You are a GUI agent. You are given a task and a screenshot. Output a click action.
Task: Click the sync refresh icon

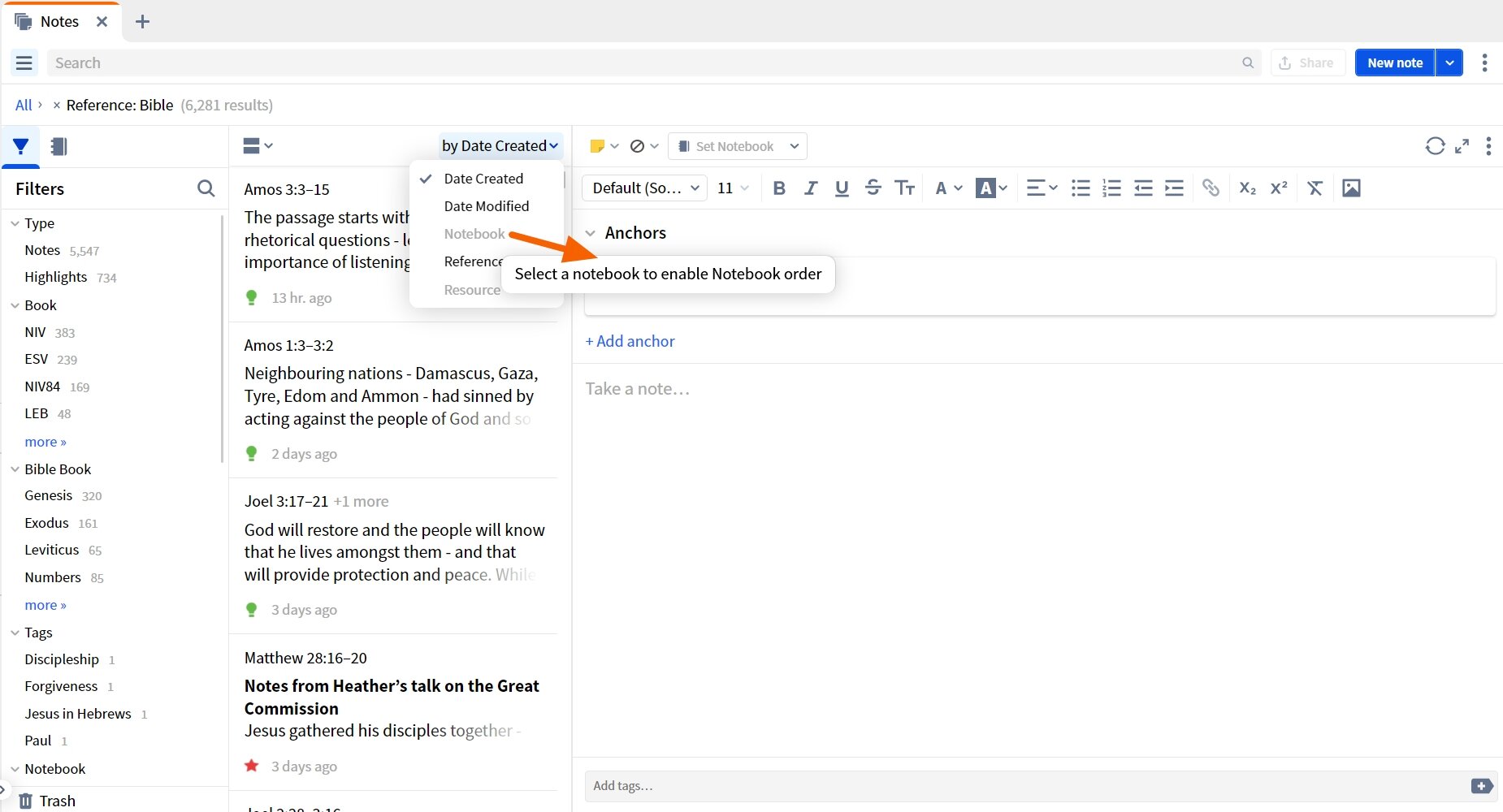[1435, 146]
